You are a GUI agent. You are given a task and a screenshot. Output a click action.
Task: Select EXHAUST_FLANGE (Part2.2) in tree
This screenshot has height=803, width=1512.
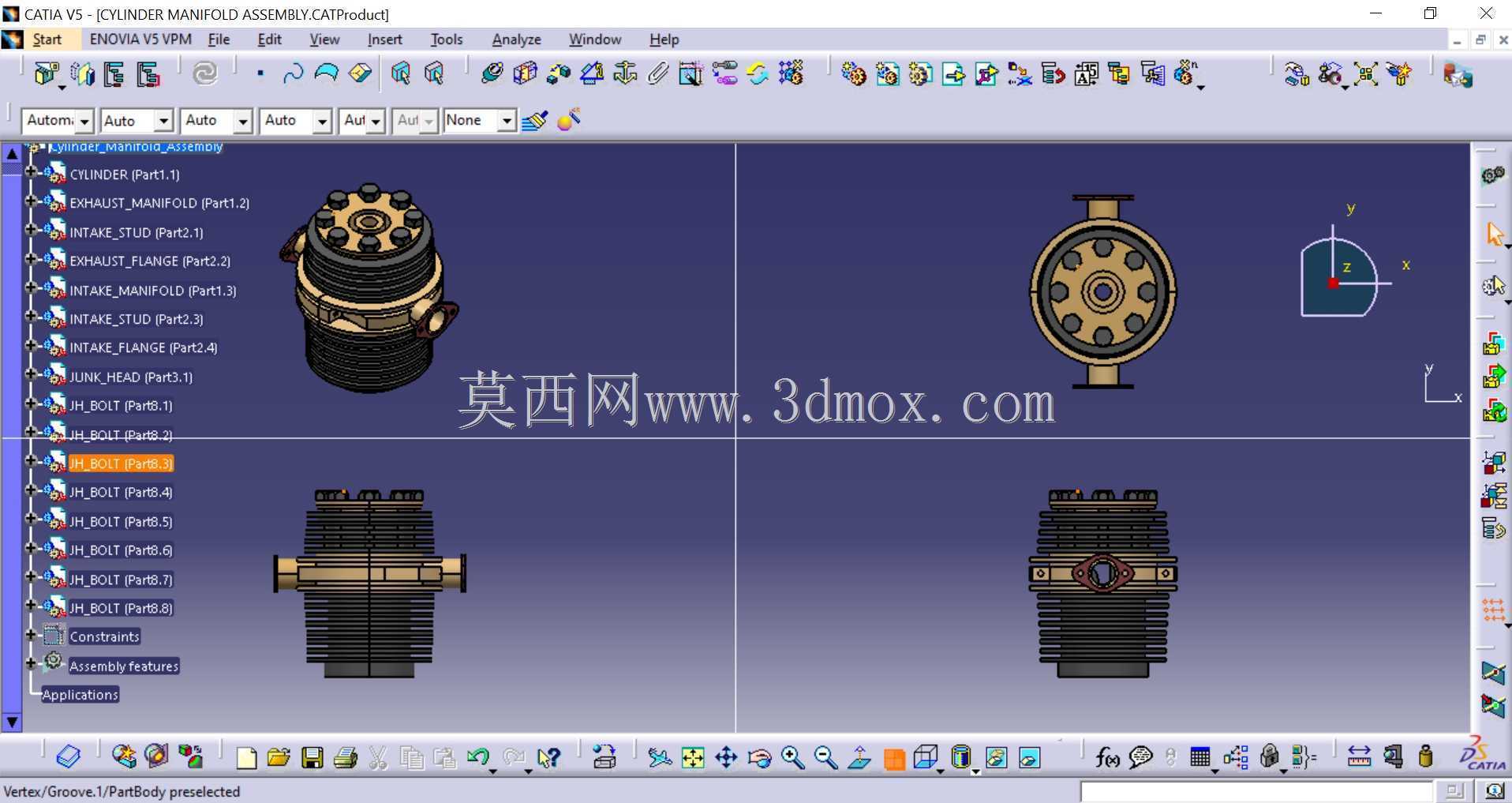pos(150,261)
